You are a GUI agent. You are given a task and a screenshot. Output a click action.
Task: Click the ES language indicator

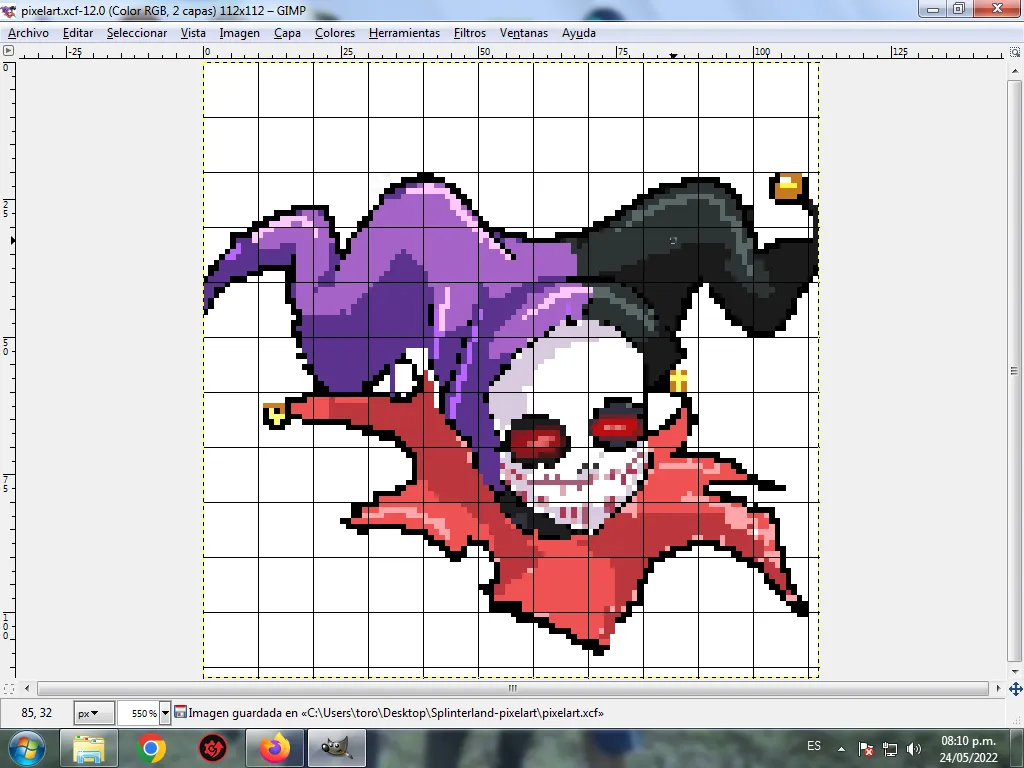pos(814,746)
